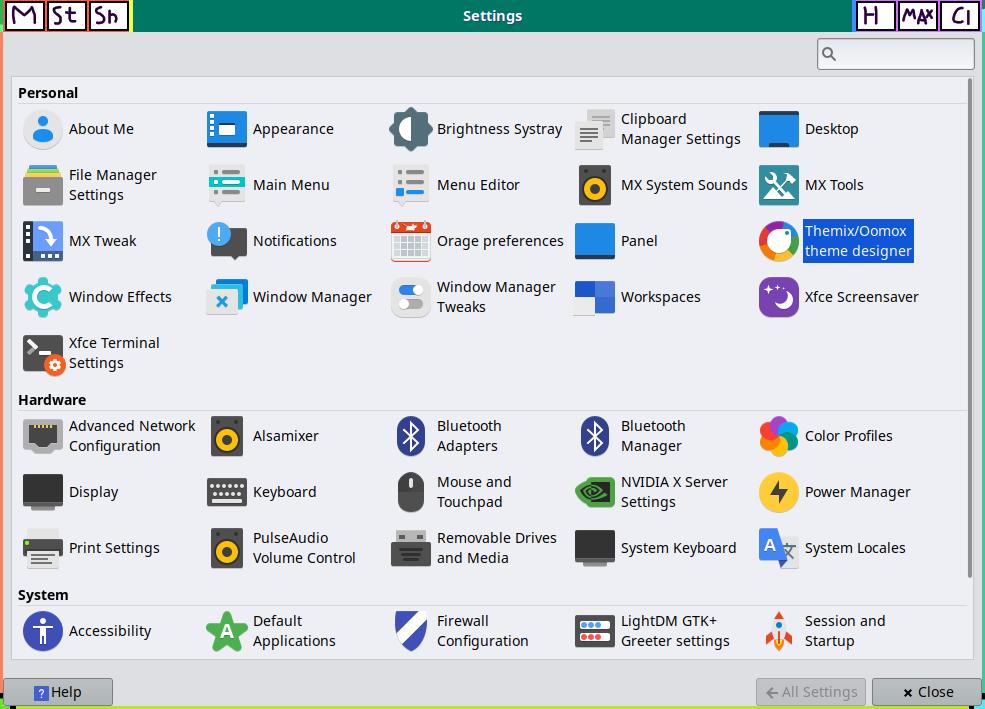This screenshot has width=985, height=709.
Task: Open Xfce Terminal Settings
Action: coord(43,353)
